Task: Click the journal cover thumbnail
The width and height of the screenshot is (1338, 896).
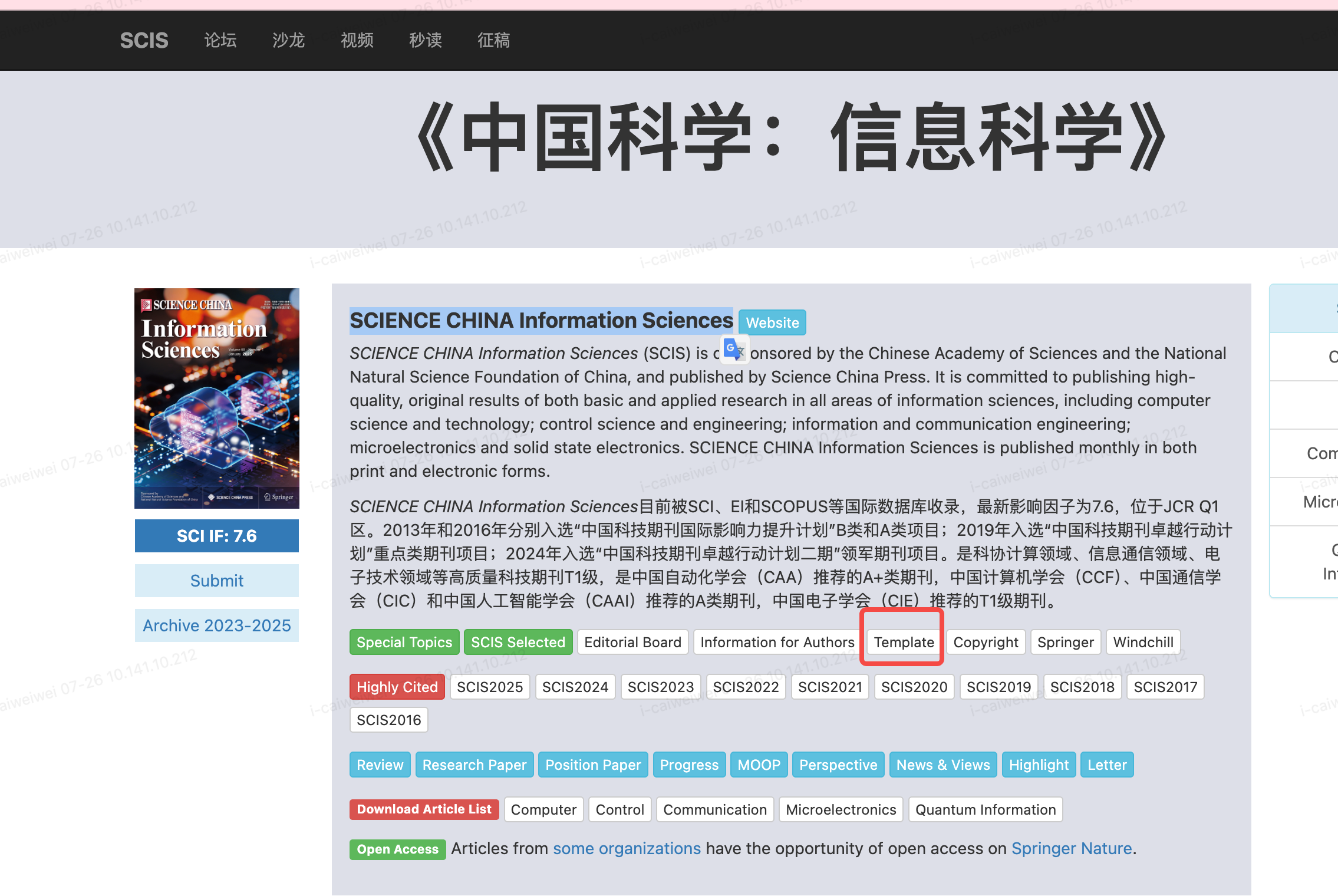Action: pyautogui.click(x=217, y=398)
